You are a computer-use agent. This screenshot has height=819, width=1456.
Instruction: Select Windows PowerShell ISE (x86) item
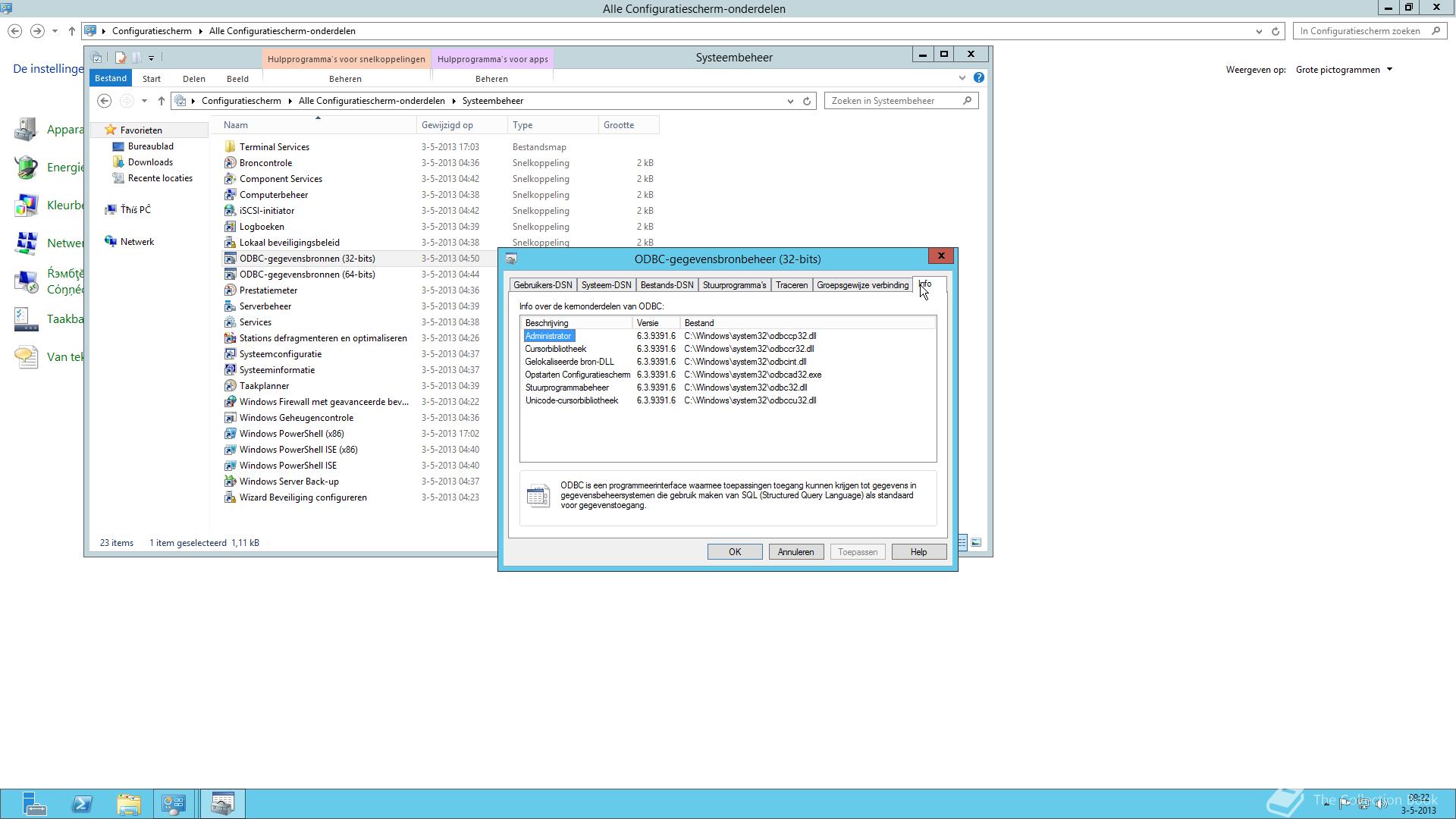tap(298, 450)
